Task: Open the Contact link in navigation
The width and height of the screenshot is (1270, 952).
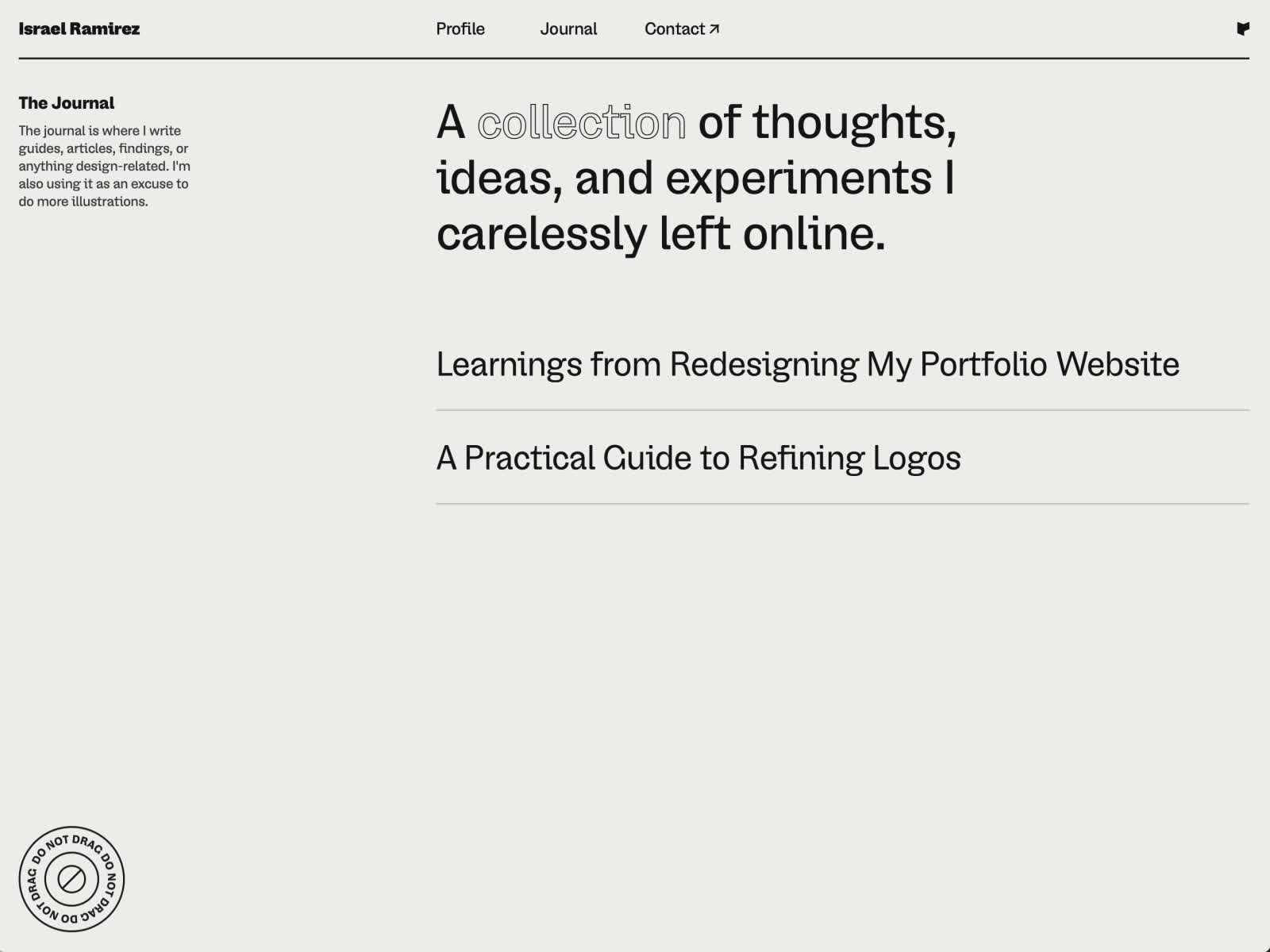Action: pos(682,29)
